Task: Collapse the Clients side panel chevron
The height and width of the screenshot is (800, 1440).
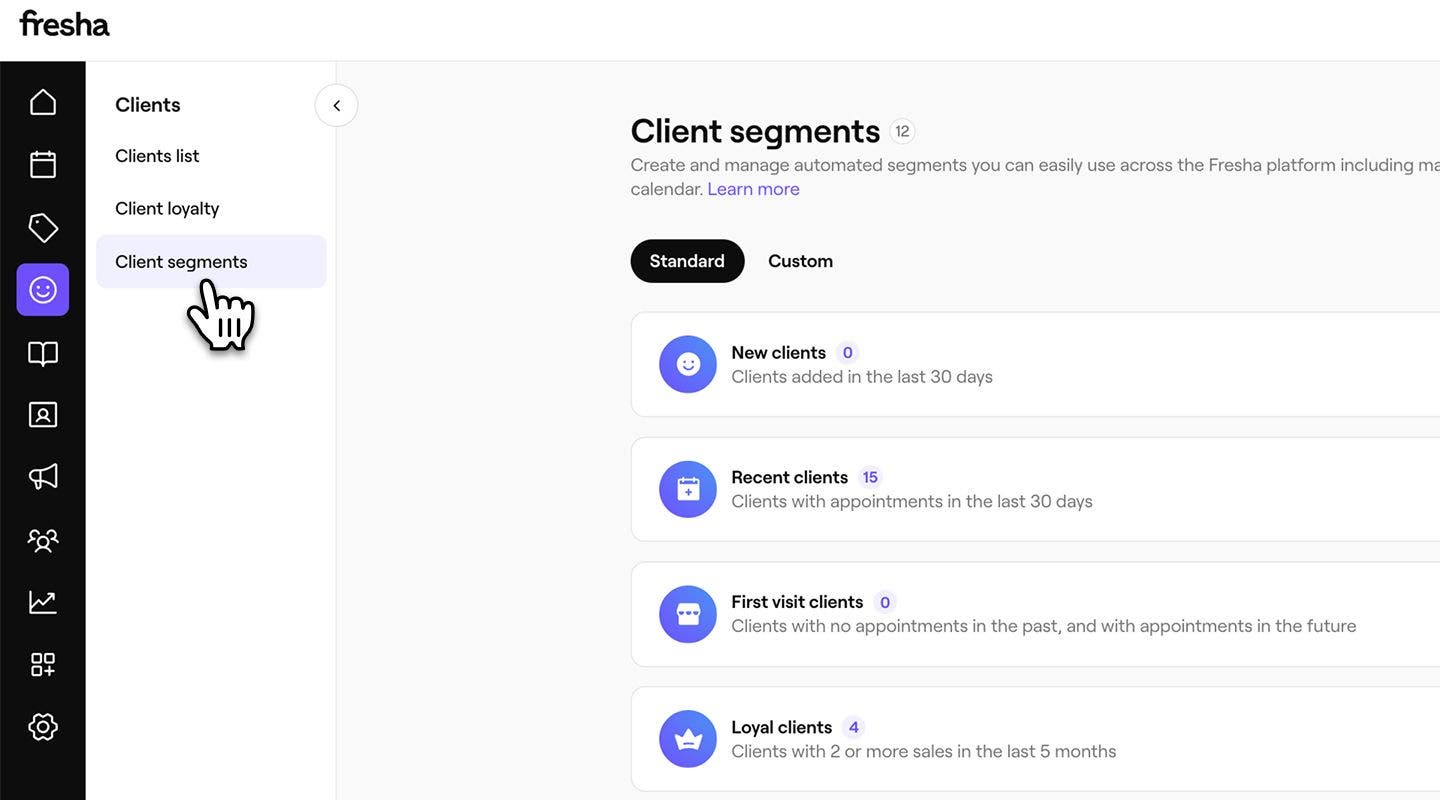Action: pyautogui.click(x=336, y=105)
